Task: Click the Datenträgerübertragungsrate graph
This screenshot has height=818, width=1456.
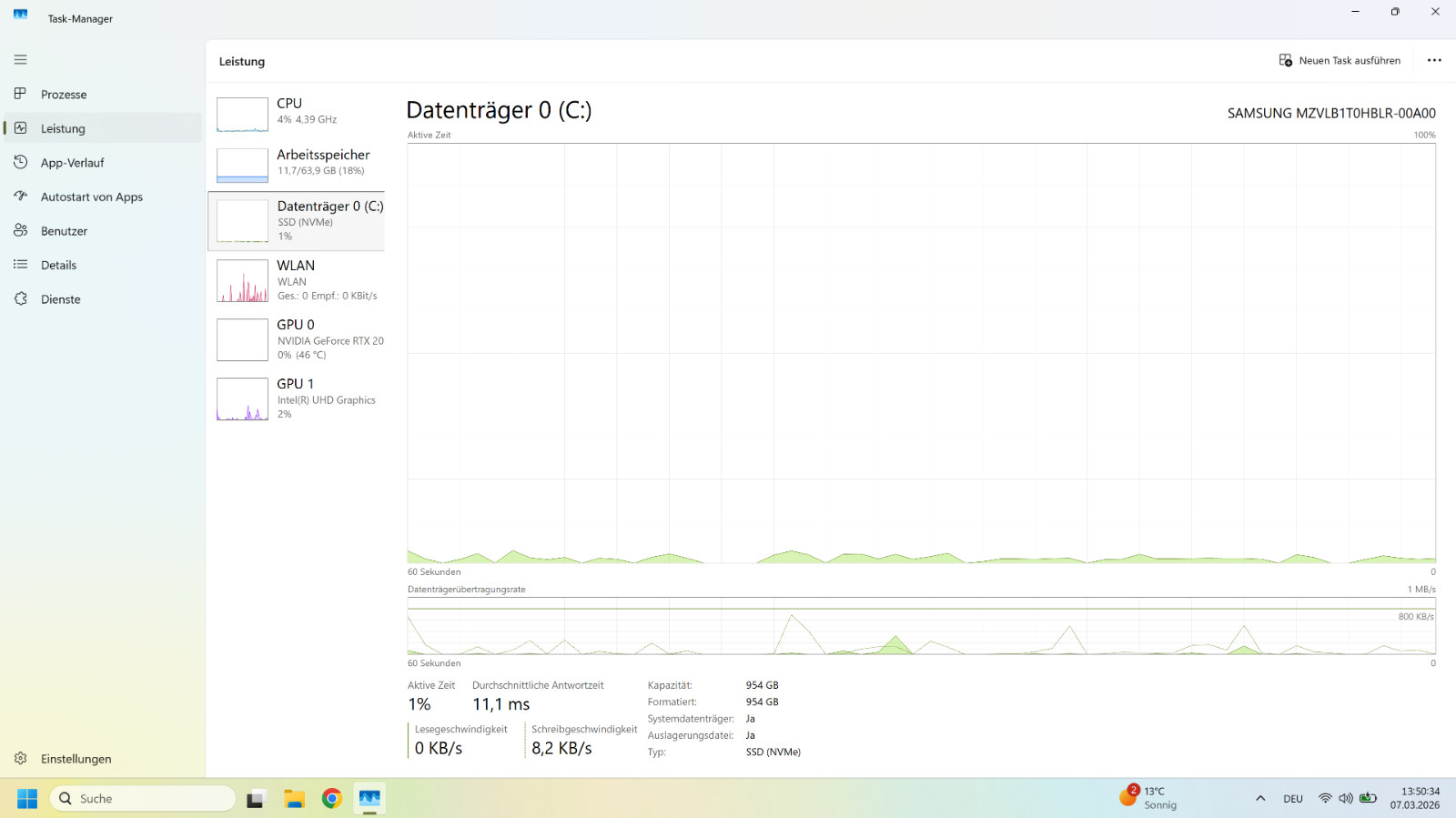Action: [x=921, y=626]
